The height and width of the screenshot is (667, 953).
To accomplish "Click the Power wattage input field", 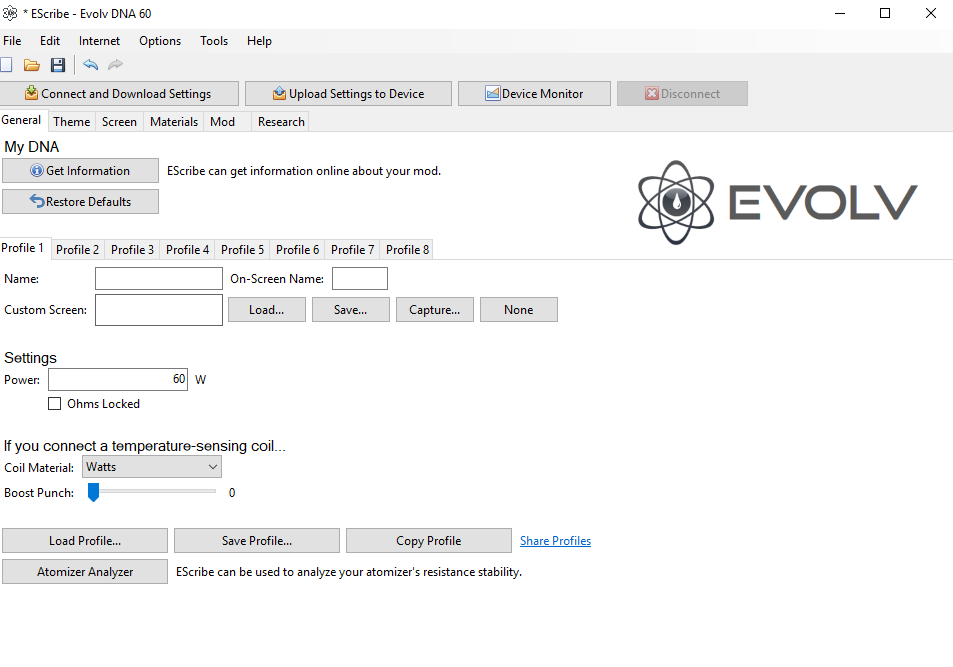I will [x=118, y=380].
